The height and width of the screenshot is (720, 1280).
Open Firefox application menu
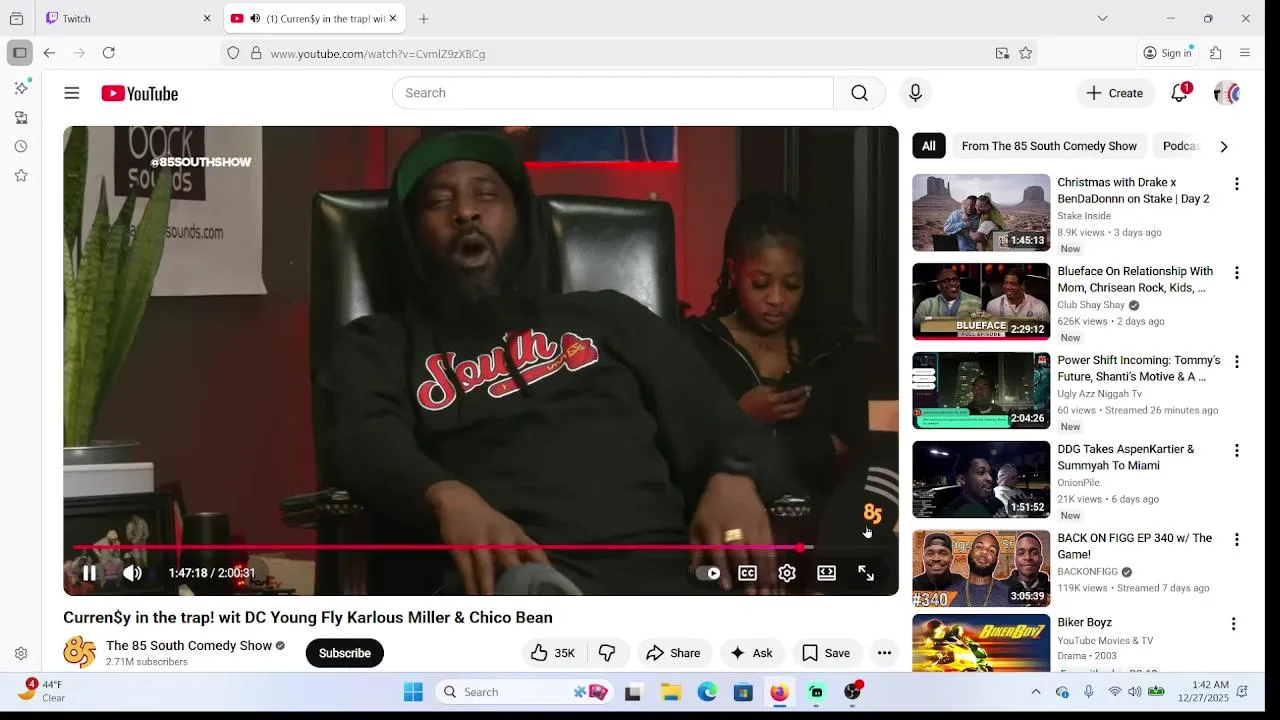pyautogui.click(x=1245, y=53)
